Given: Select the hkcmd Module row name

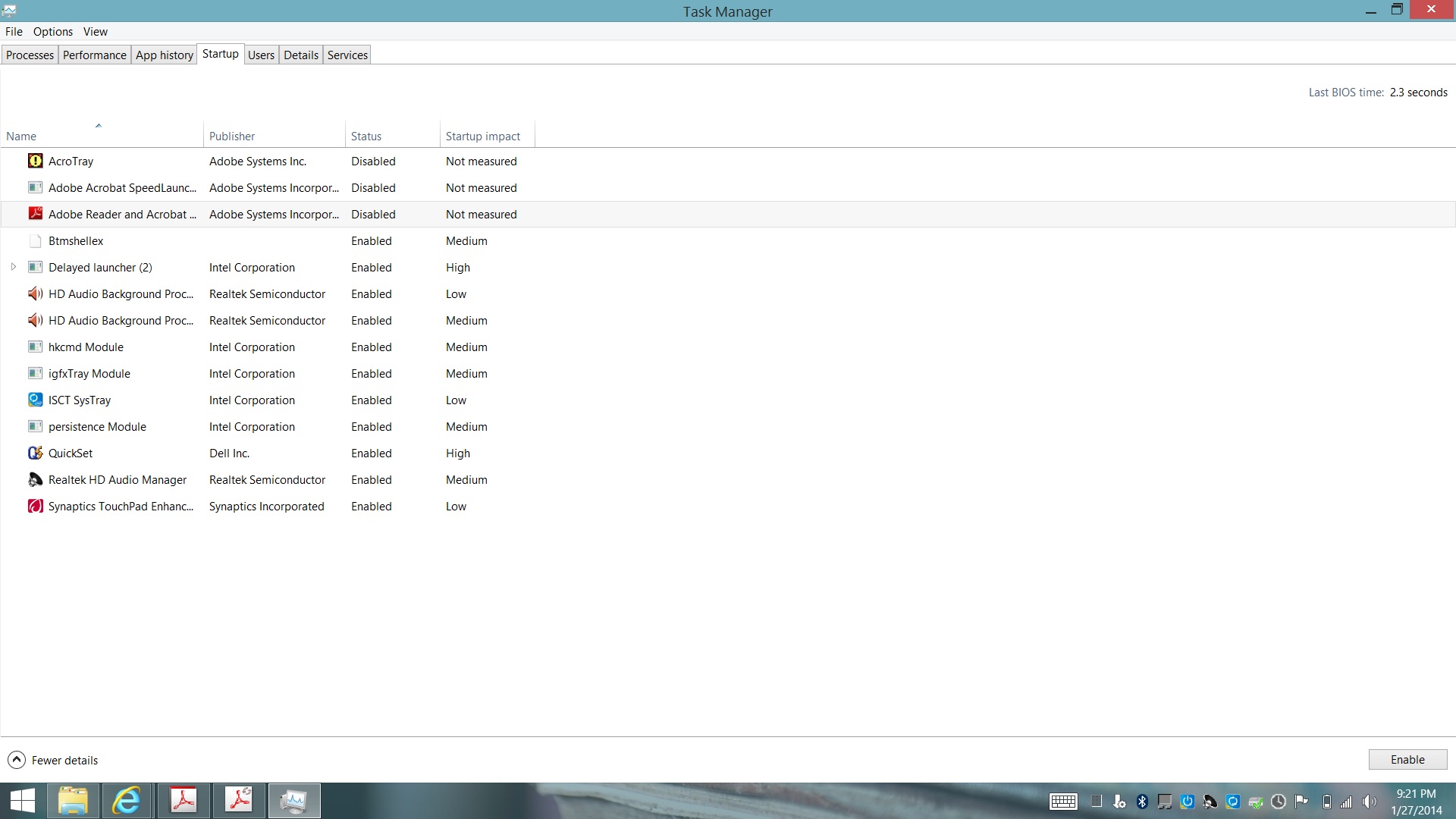Looking at the screenshot, I should (x=86, y=347).
